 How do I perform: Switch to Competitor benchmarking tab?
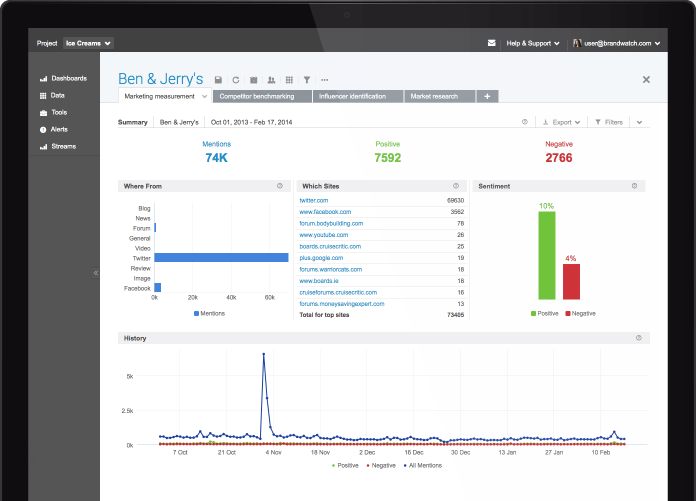tap(262, 96)
